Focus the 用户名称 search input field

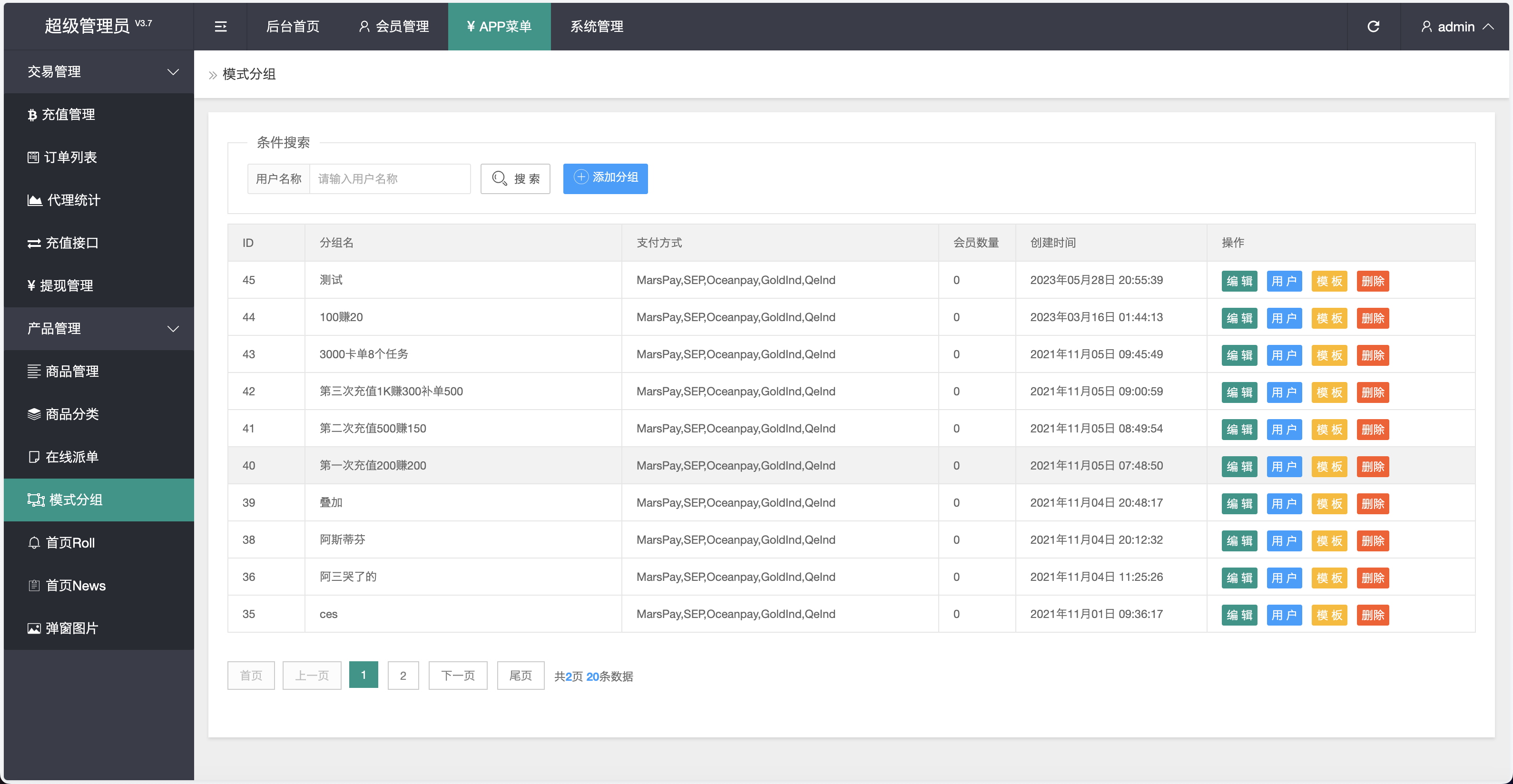pos(389,178)
